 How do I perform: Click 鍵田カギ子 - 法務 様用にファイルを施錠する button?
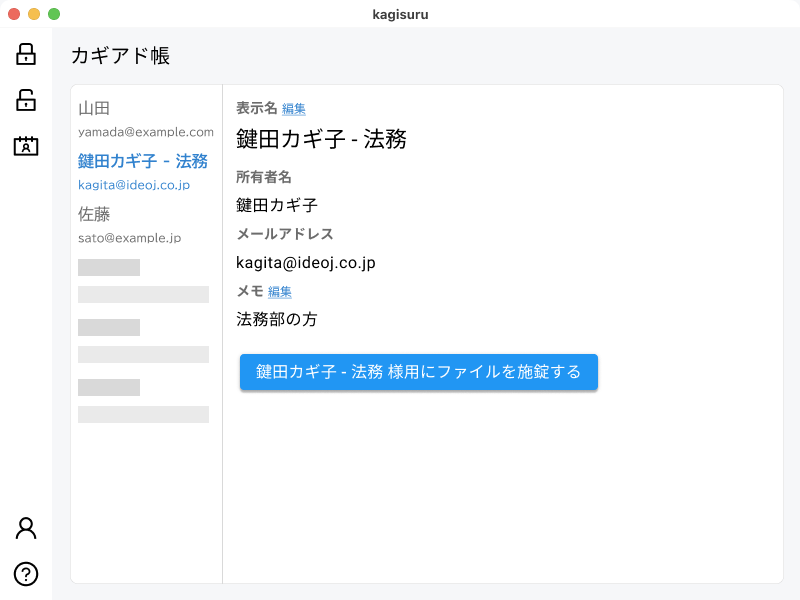coord(418,372)
